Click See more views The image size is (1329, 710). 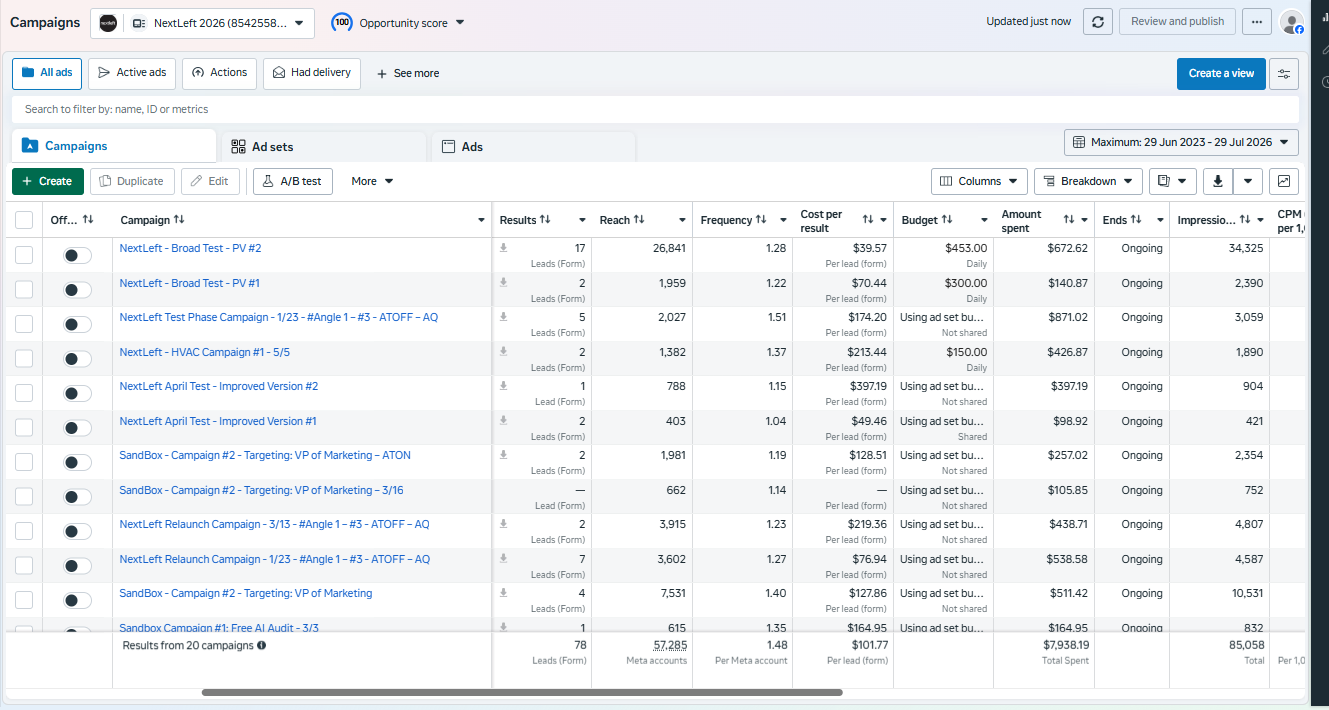click(408, 73)
